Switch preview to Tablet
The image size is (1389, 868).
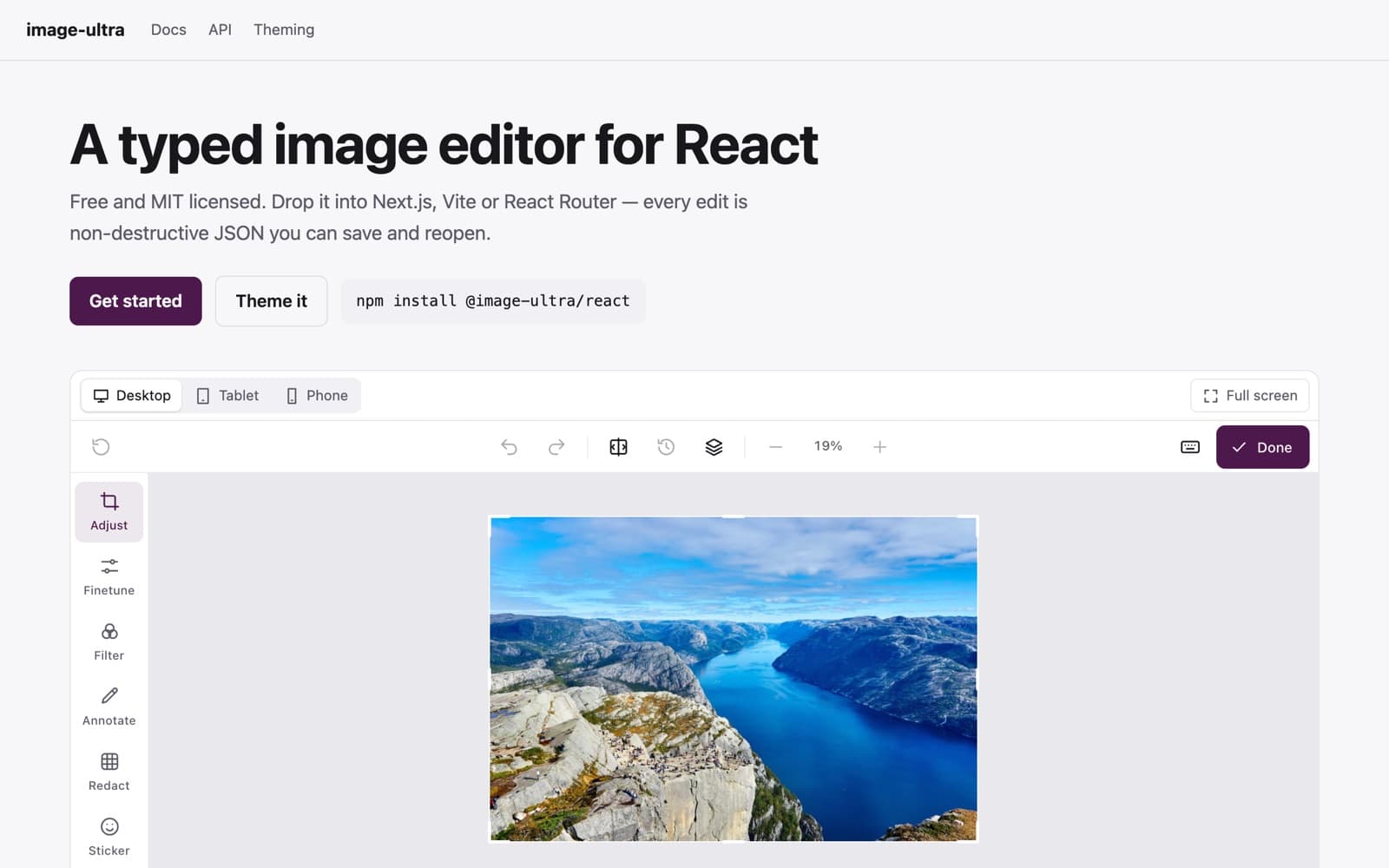[227, 396]
